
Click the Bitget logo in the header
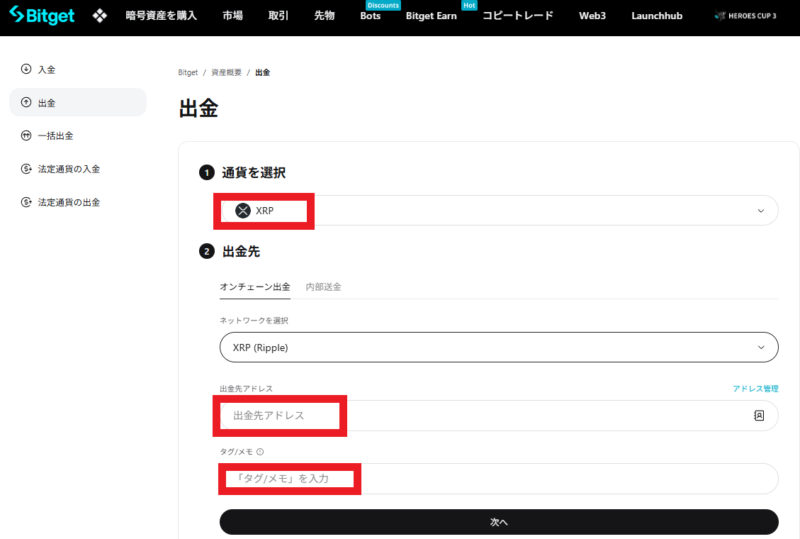[42, 15]
